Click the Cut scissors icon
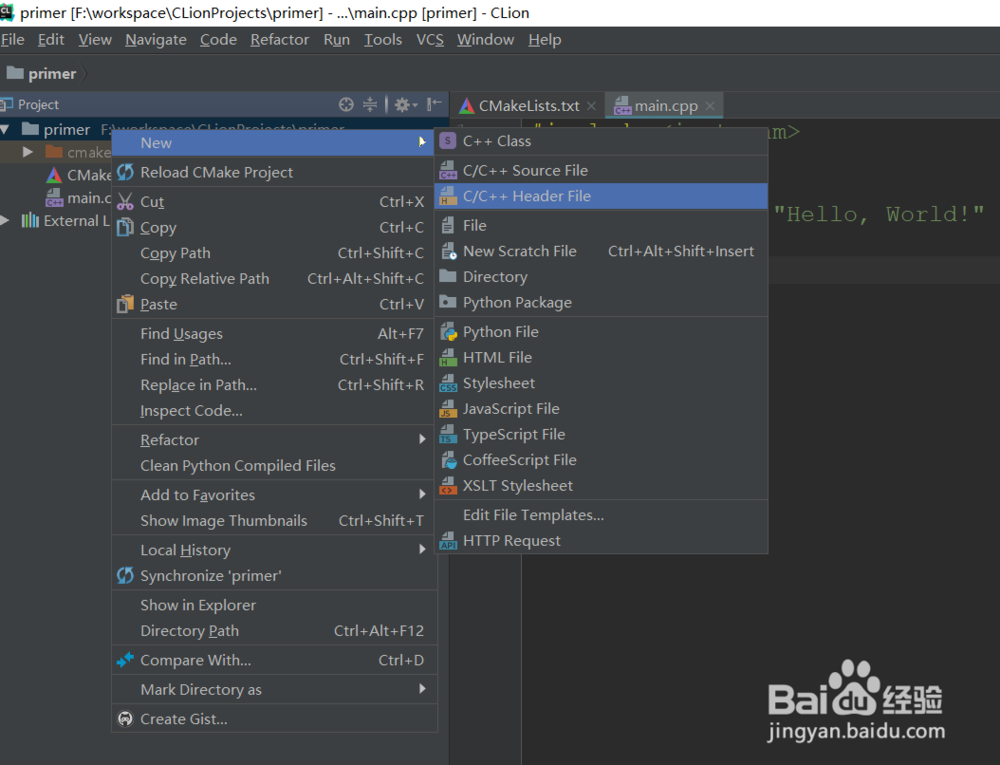The width and height of the screenshot is (1000, 765). 125,201
